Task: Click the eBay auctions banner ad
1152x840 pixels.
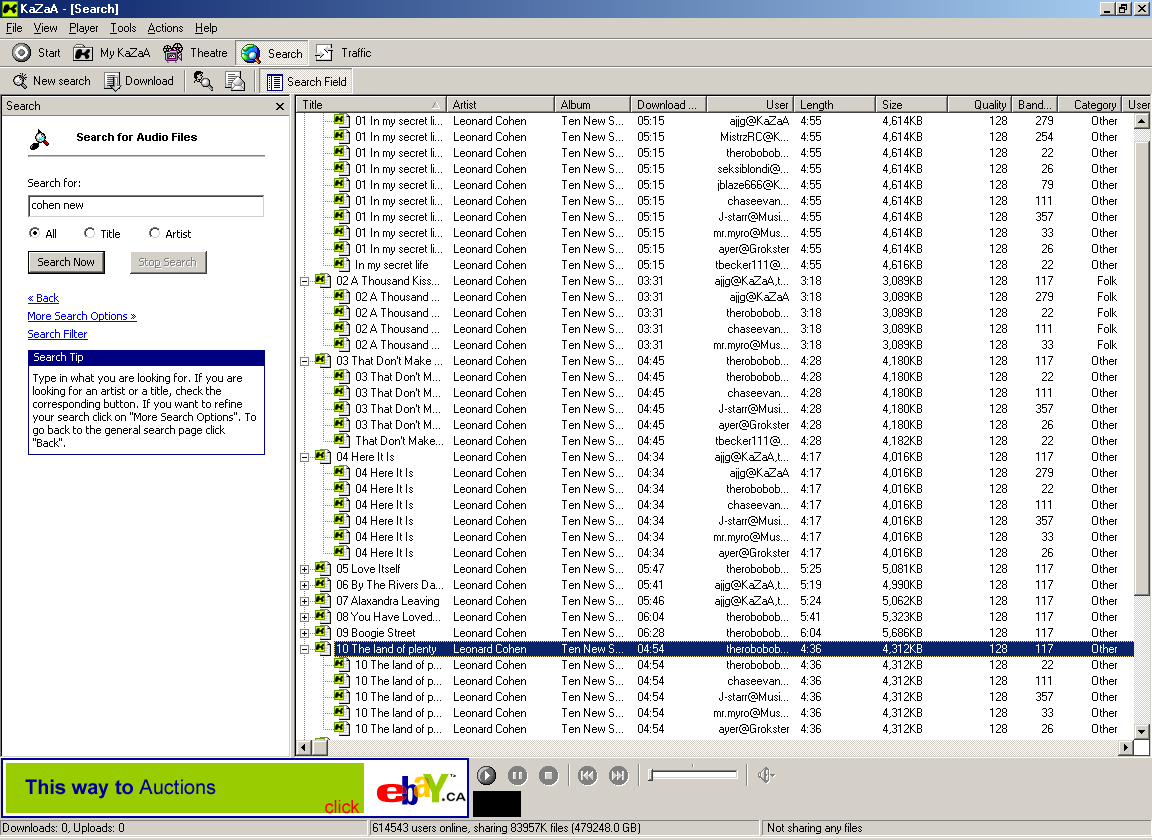Action: tap(235, 789)
